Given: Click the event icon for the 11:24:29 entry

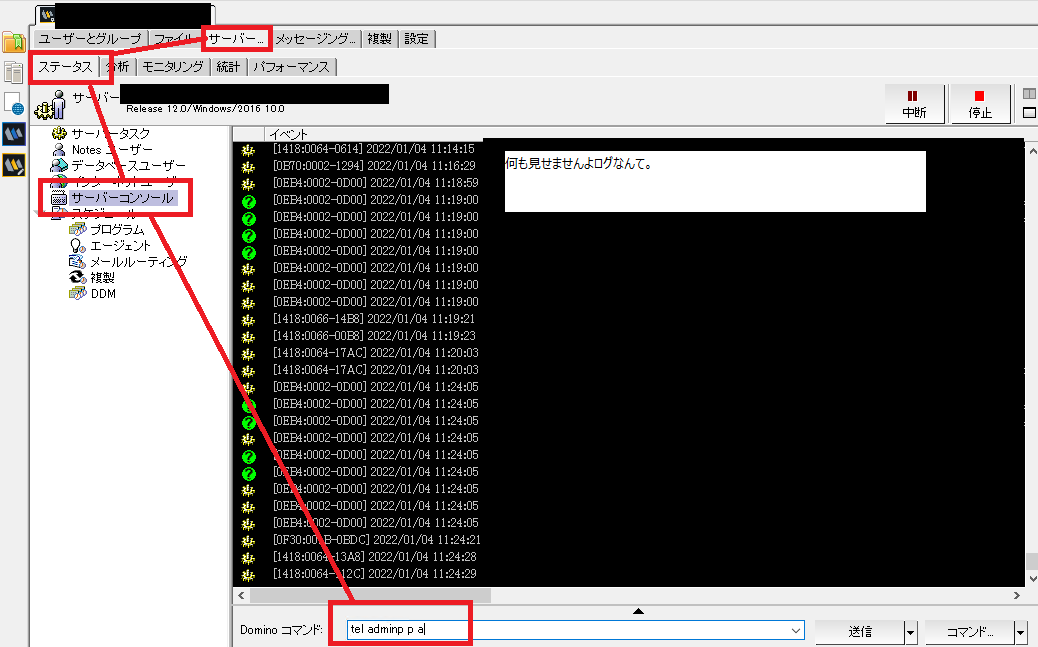Looking at the screenshot, I should [x=248, y=575].
